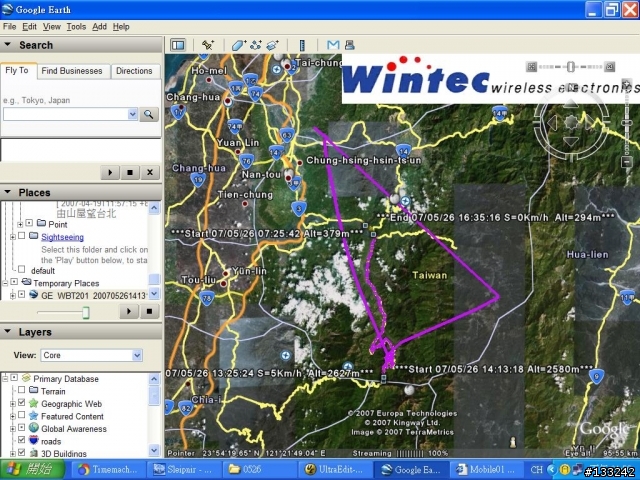This screenshot has width=640, height=480.
Task: Click the 3D Buildings layer icon
Action: point(34,453)
